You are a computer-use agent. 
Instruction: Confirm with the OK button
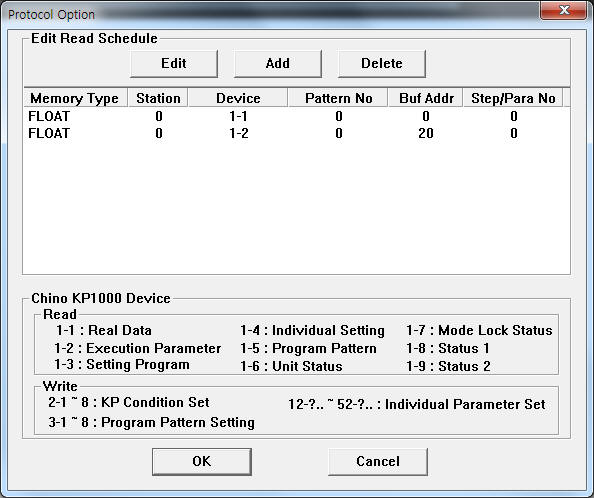tap(202, 462)
